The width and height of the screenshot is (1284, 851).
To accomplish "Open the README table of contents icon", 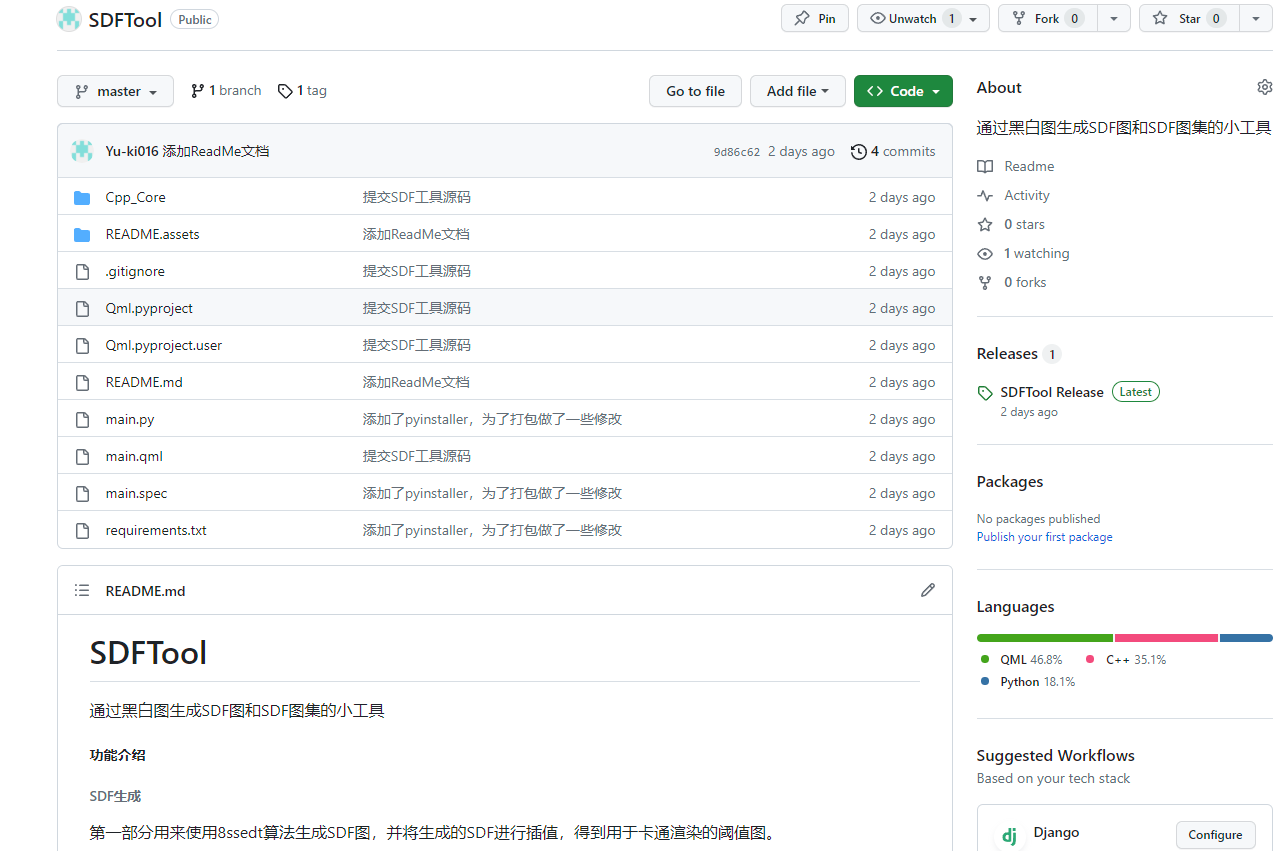I will [x=81, y=590].
